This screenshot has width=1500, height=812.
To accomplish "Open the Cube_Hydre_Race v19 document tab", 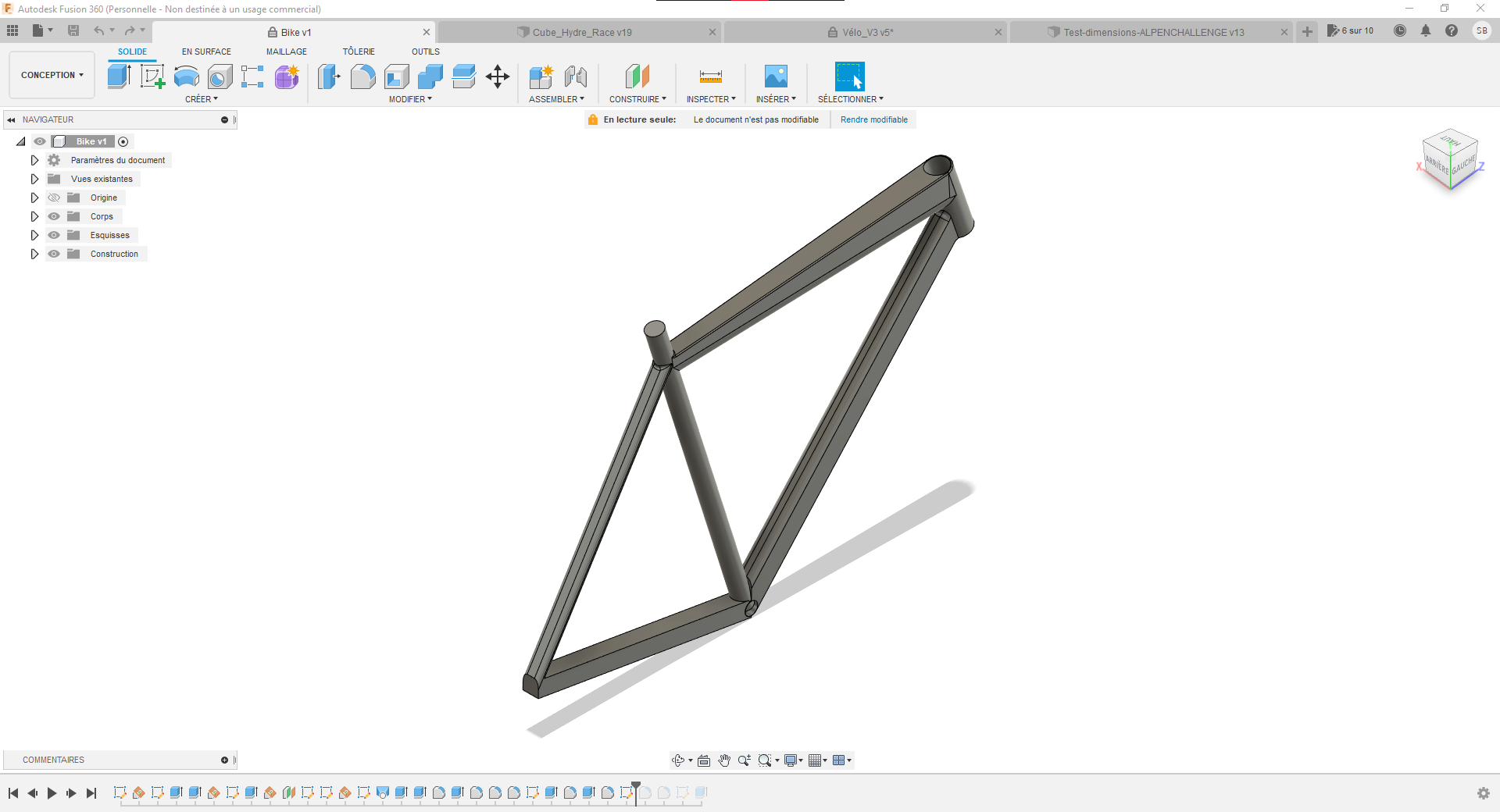I will point(581,32).
